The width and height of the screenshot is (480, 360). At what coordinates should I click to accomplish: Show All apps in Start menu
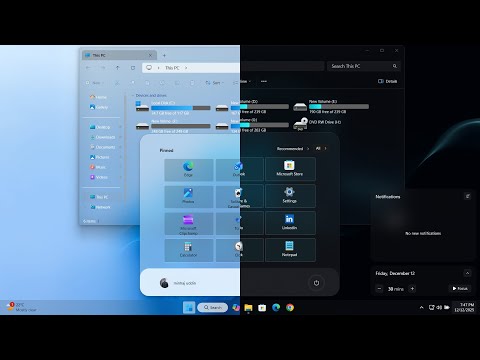[321, 148]
